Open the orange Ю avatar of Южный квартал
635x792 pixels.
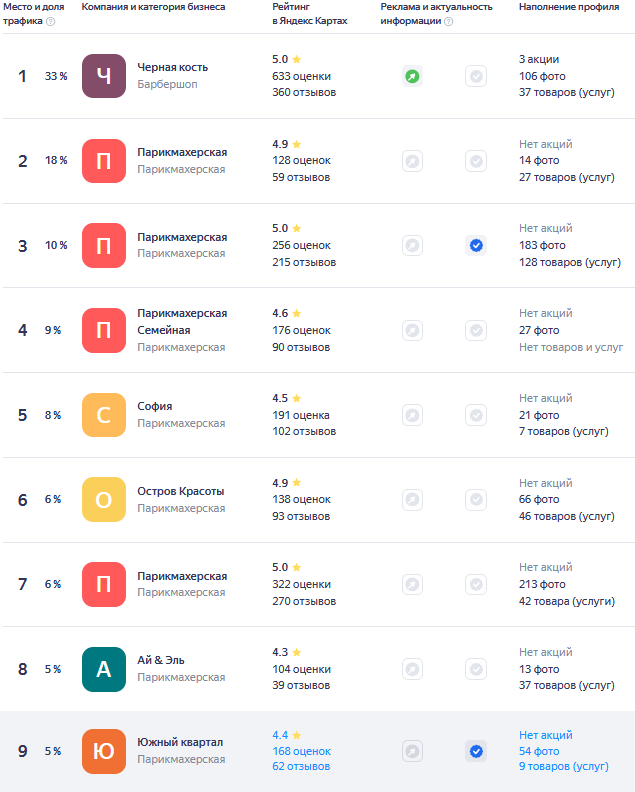[104, 751]
